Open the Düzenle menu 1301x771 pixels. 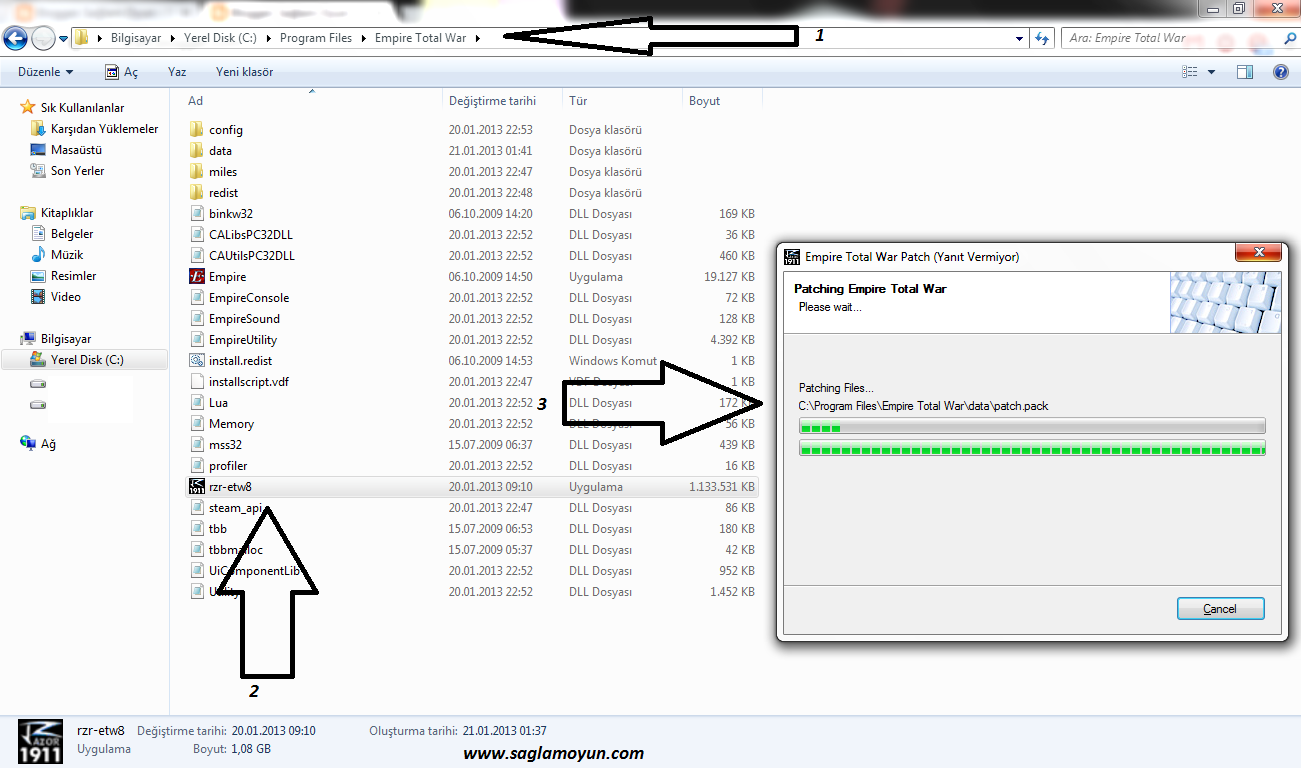coord(46,72)
